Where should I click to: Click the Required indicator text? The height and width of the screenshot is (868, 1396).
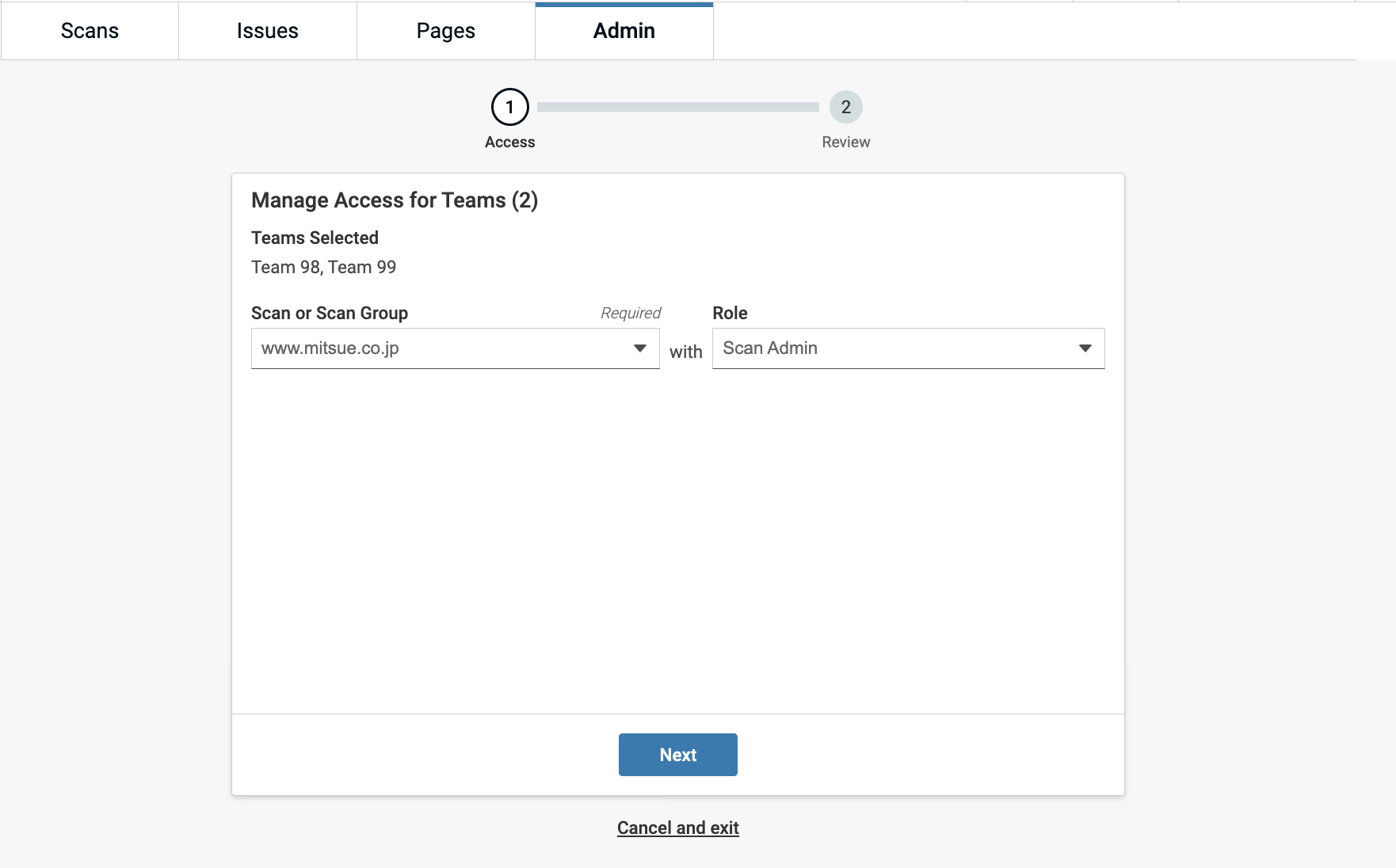630,313
